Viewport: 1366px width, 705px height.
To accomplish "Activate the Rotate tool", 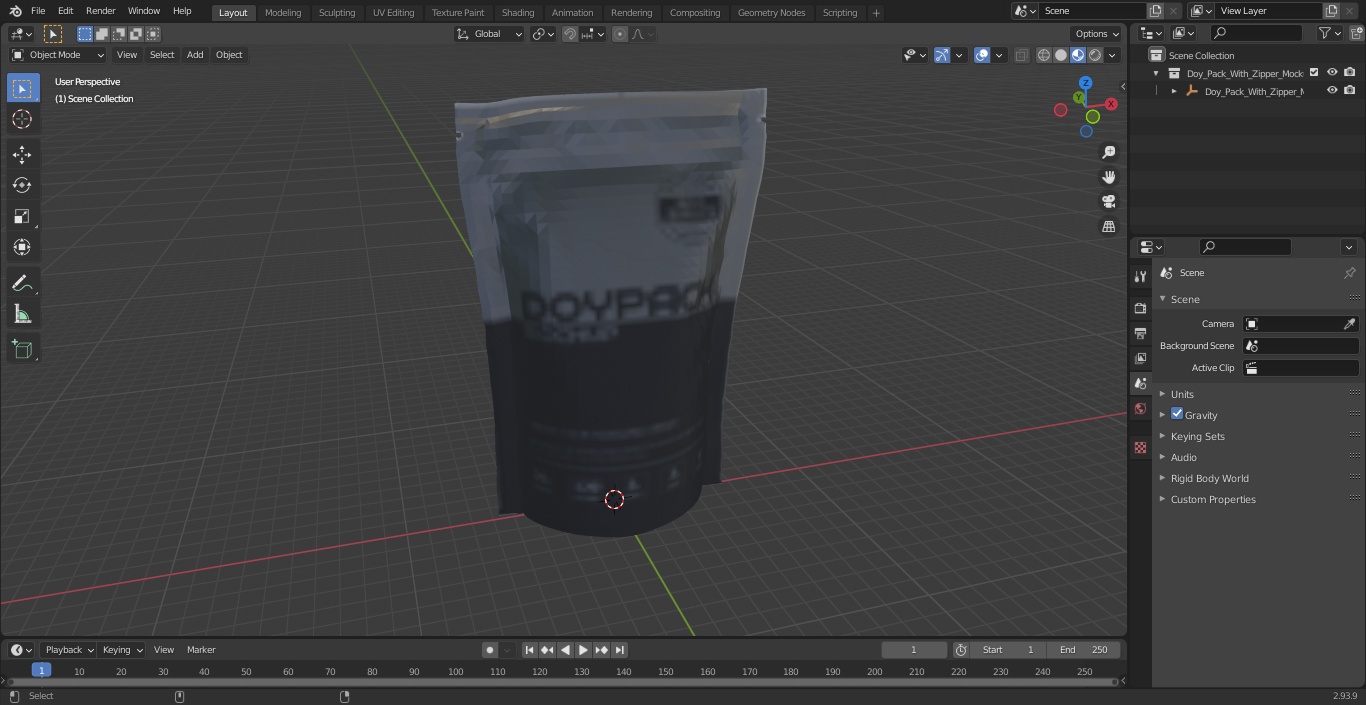I will tap(22, 185).
